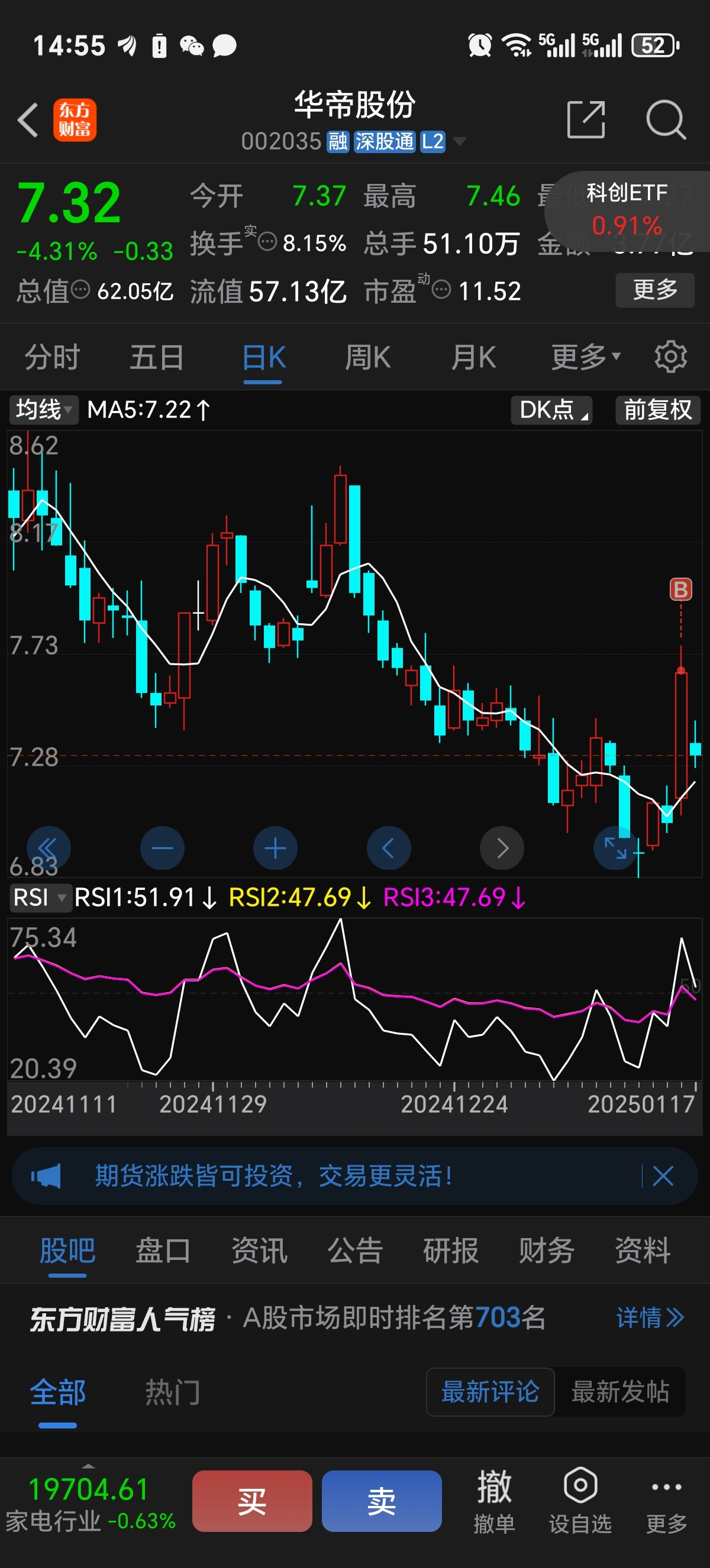The width and height of the screenshot is (710, 1568).
Task: Switch to 分时 chart tab
Action: coord(53,357)
